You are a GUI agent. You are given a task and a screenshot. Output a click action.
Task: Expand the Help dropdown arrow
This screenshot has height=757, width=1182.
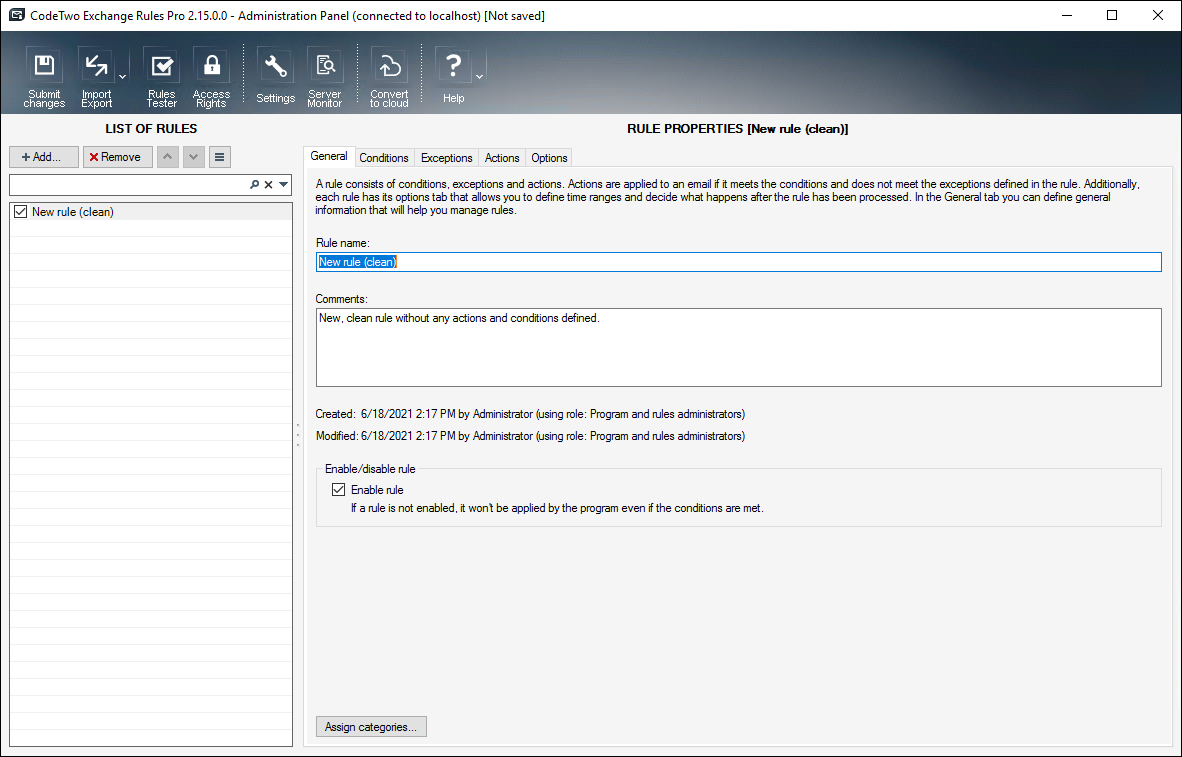pos(479,77)
